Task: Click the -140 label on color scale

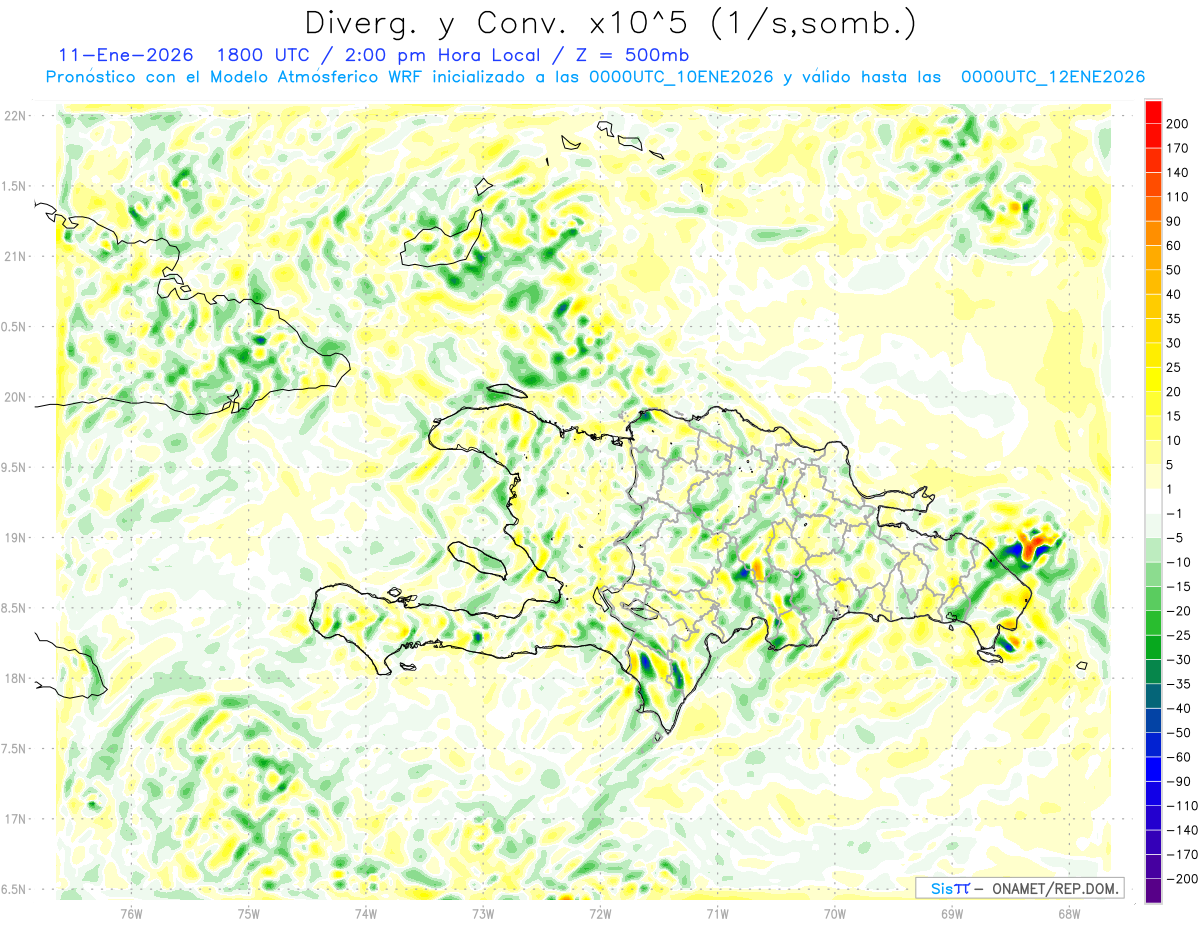Action: pos(1183,830)
